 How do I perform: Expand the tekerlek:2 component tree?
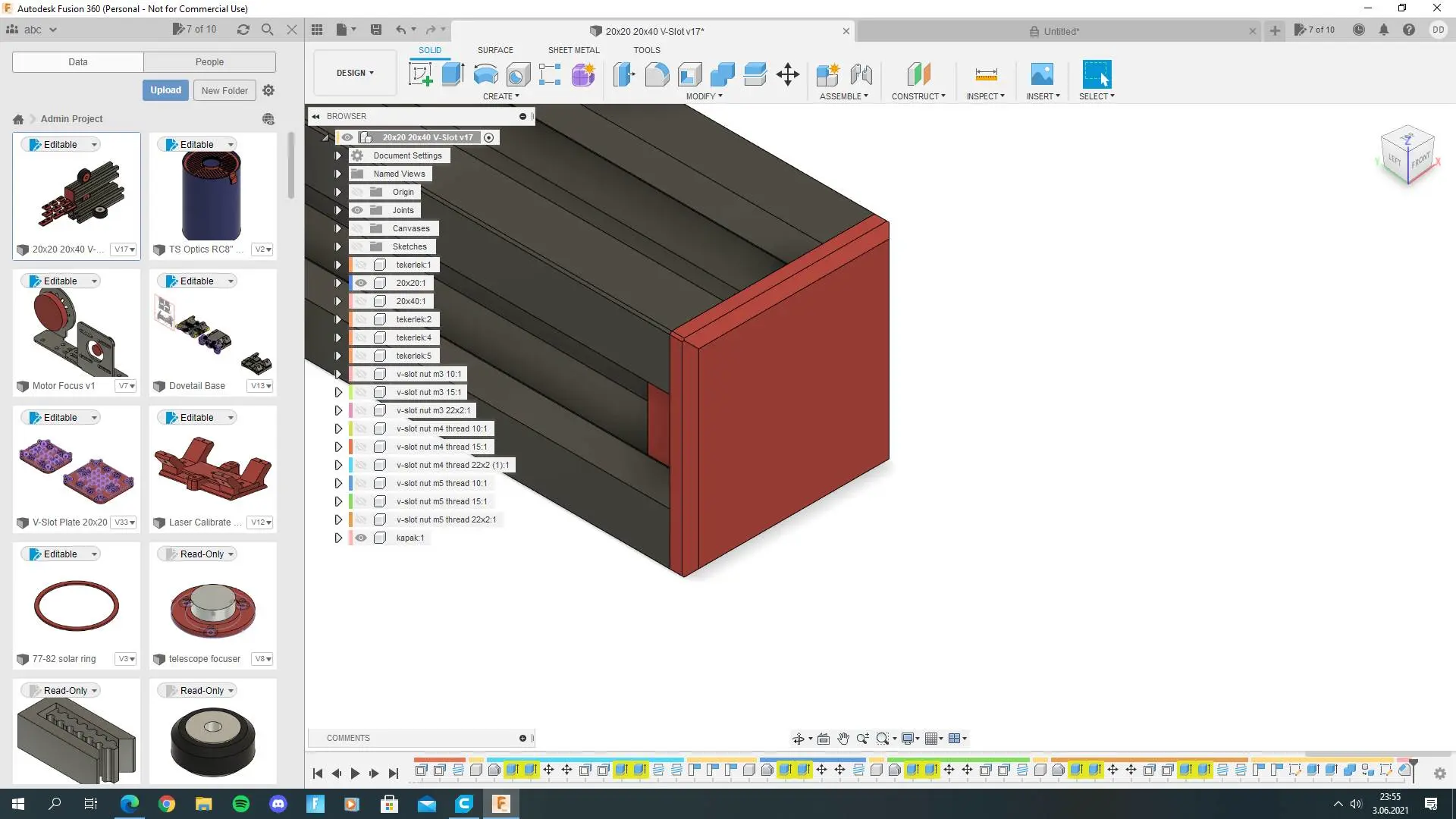pyautogui.click(x=339, y=319)
